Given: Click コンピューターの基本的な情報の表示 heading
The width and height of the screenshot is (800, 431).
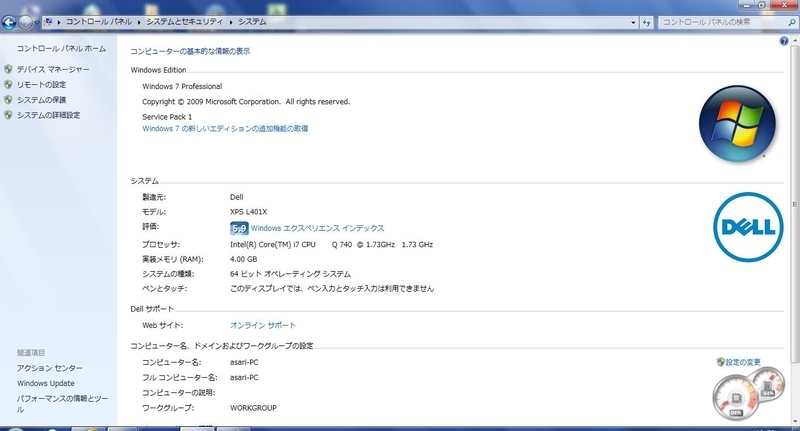Looking at the screenshot, I should 190,51.
